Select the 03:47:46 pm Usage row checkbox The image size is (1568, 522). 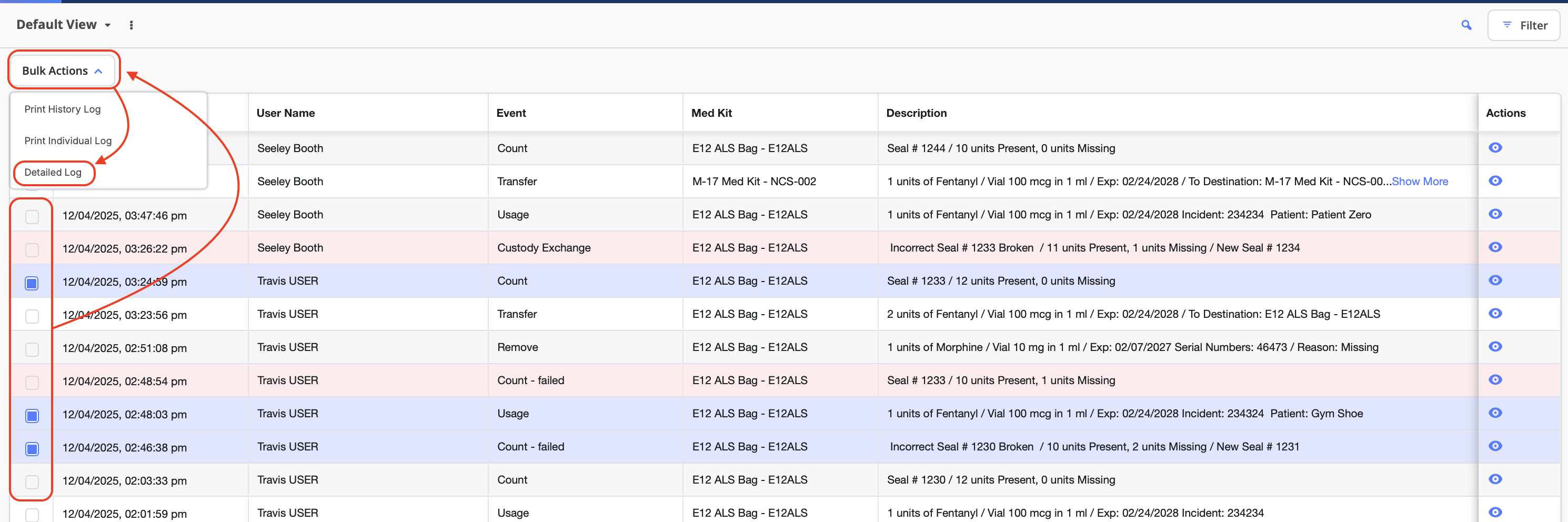click(x=32, y=217)
